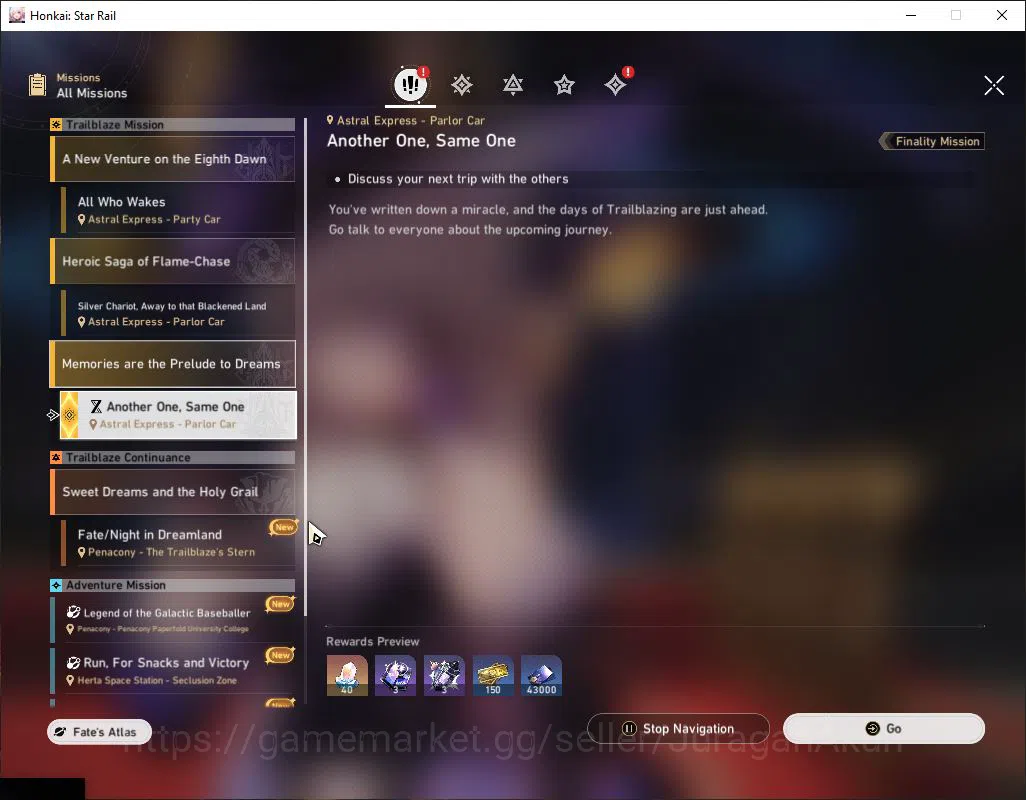The height and width of the screenshot is (800, 1026).
Task: Click the New badge on Legend of the Galactic Baseballer
Action: click(x=280, y=604)
